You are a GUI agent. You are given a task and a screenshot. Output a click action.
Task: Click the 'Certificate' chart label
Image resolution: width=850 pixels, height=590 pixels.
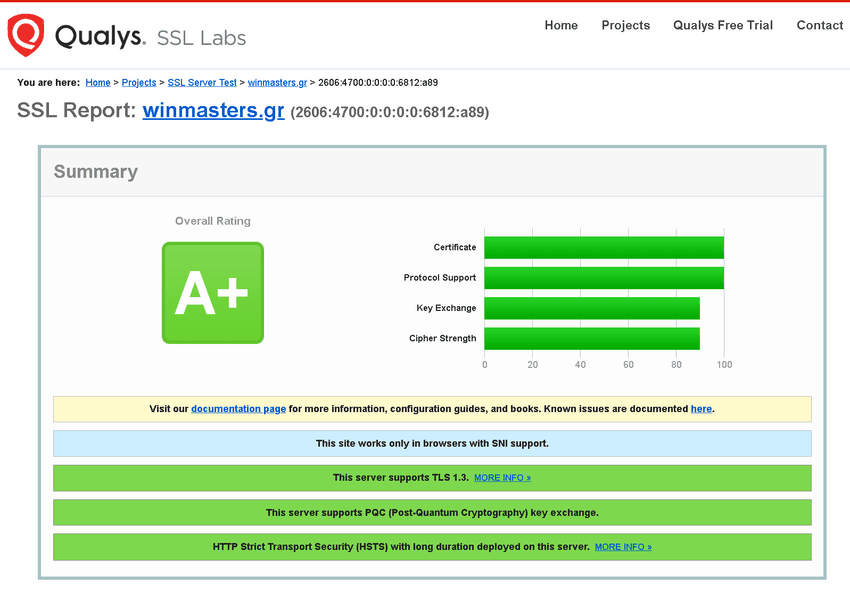click(455, 247)
